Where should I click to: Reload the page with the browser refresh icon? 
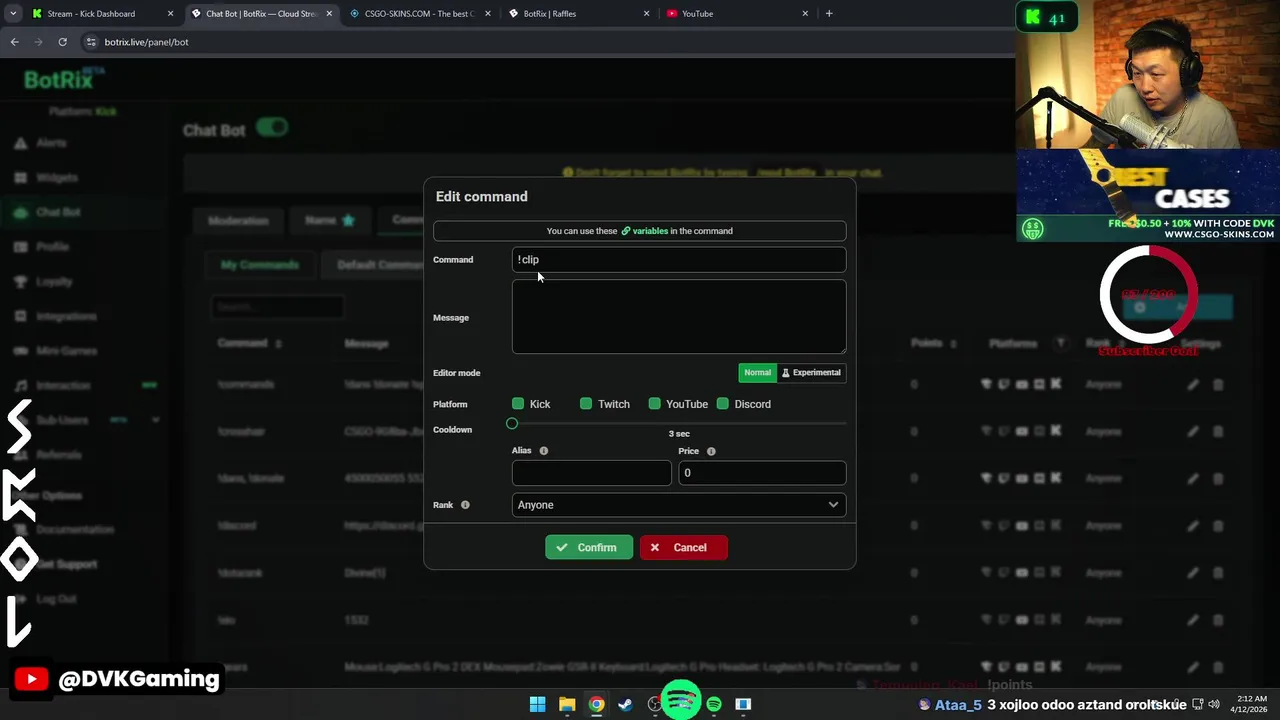(x=62, y=42)
